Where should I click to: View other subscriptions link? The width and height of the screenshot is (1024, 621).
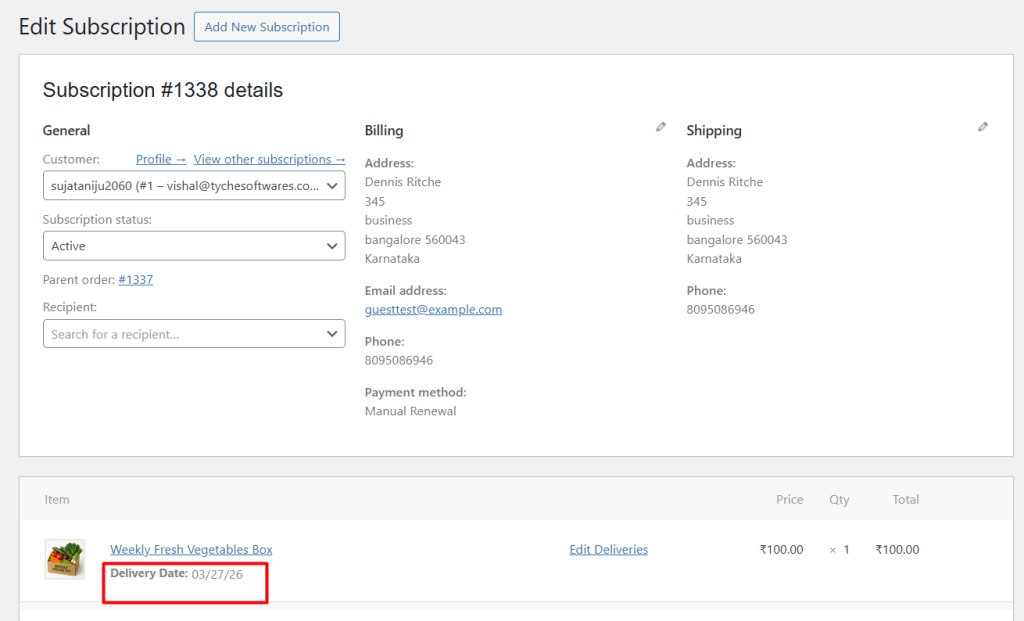point(269,159)
